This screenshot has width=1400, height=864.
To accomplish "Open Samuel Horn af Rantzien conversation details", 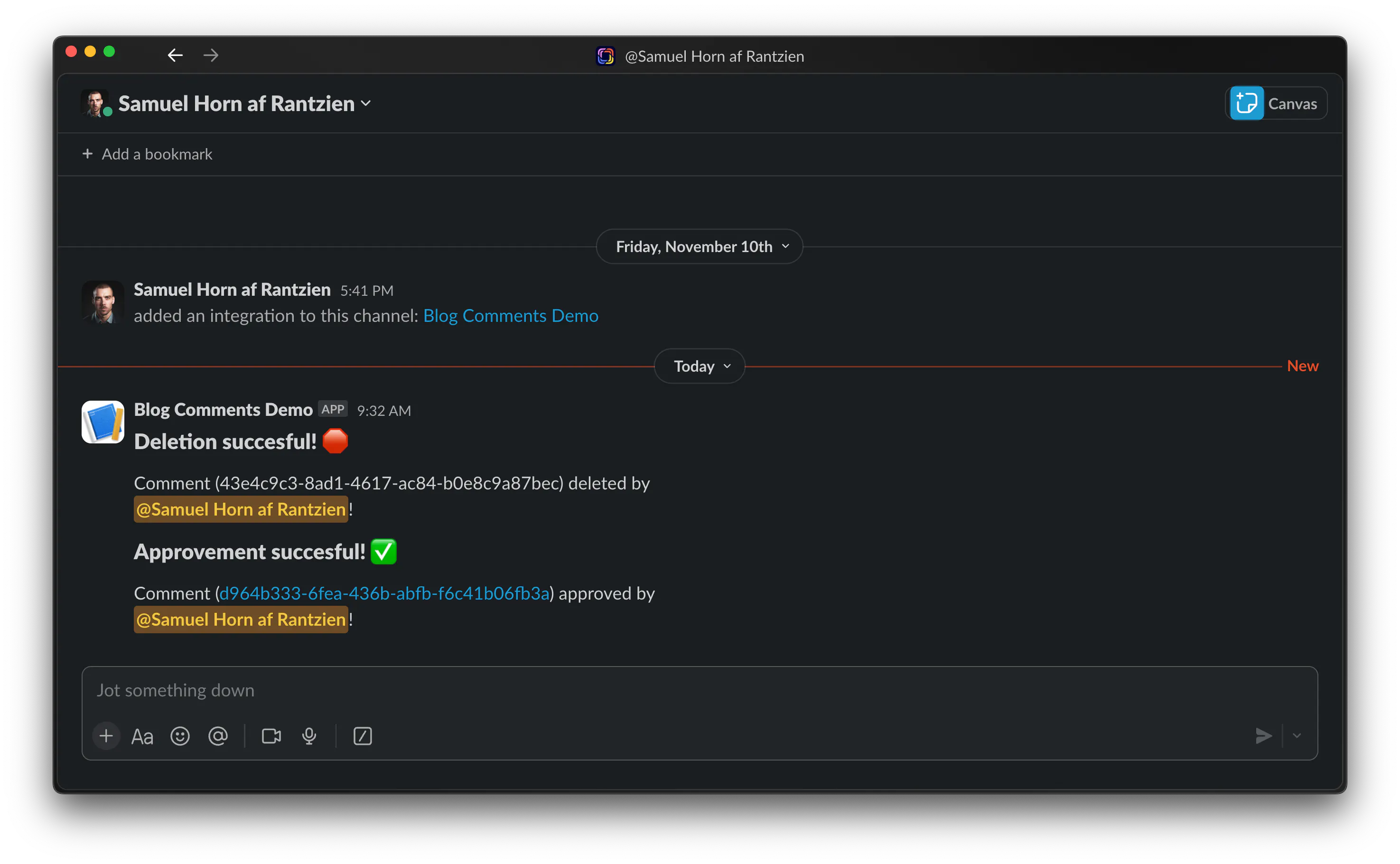I will tap(244, 103).
